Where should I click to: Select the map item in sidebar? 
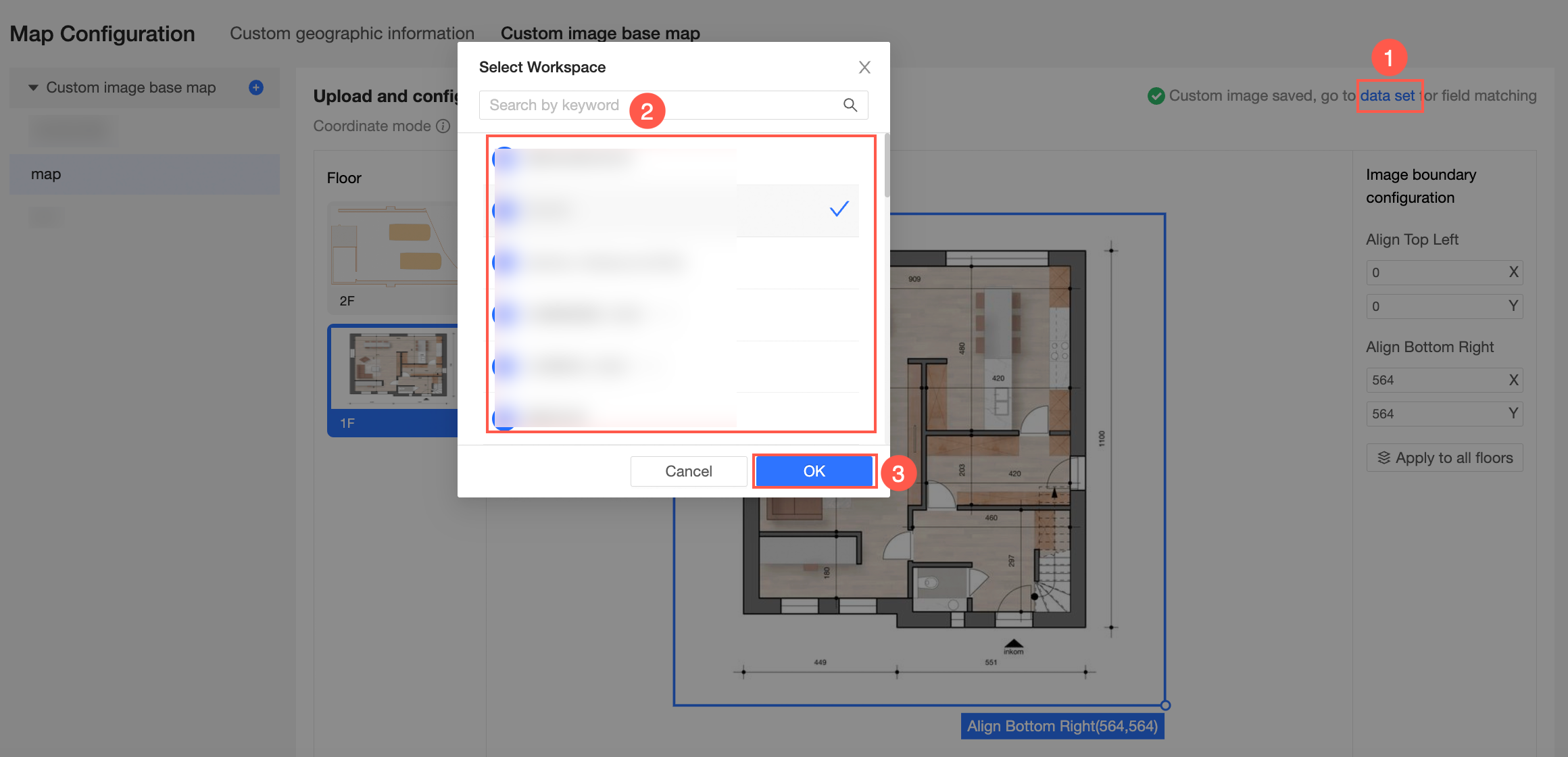pyautogui.click(x=144, y=174)
